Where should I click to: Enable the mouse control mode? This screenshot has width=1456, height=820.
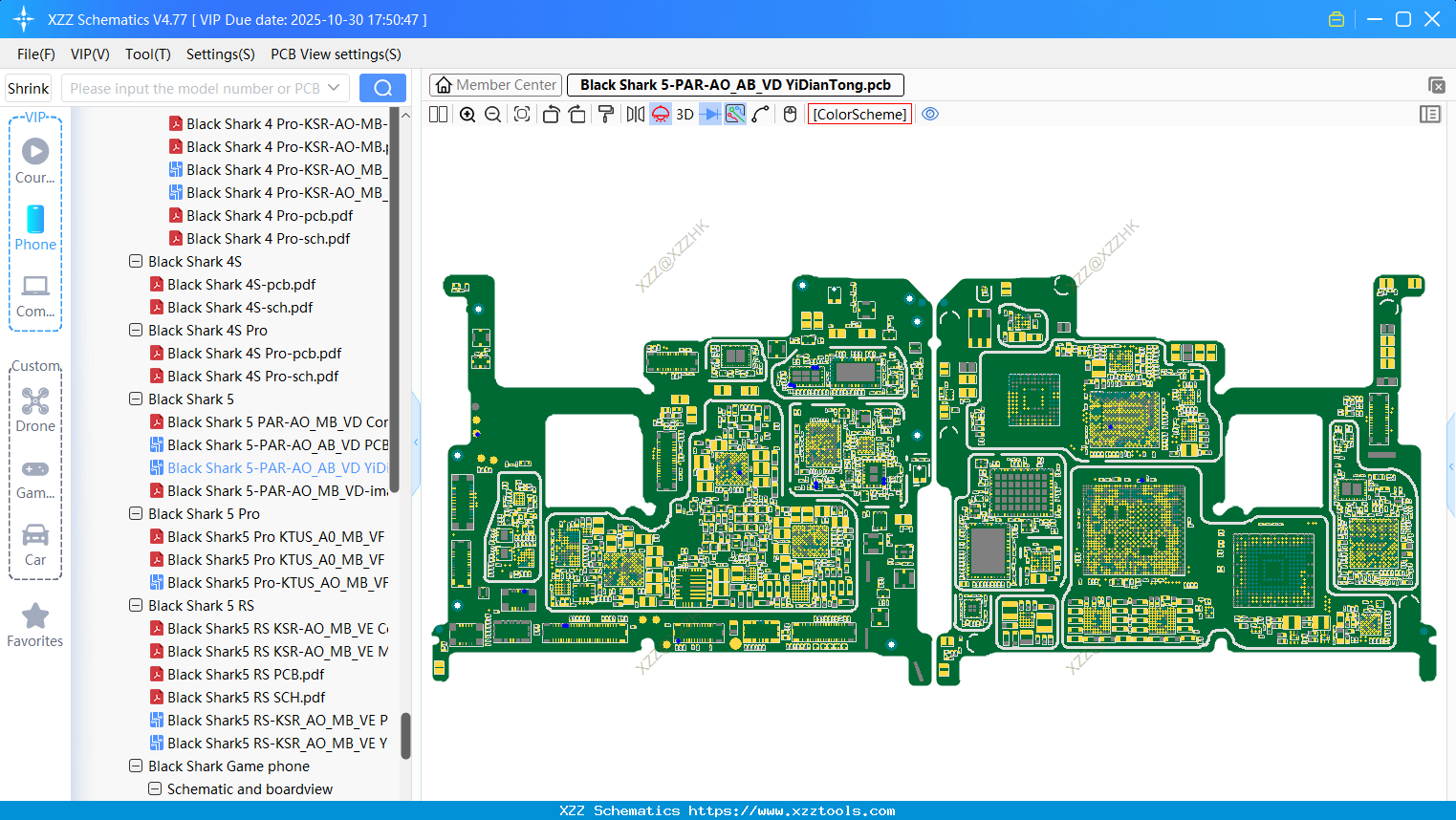point(789,114)
